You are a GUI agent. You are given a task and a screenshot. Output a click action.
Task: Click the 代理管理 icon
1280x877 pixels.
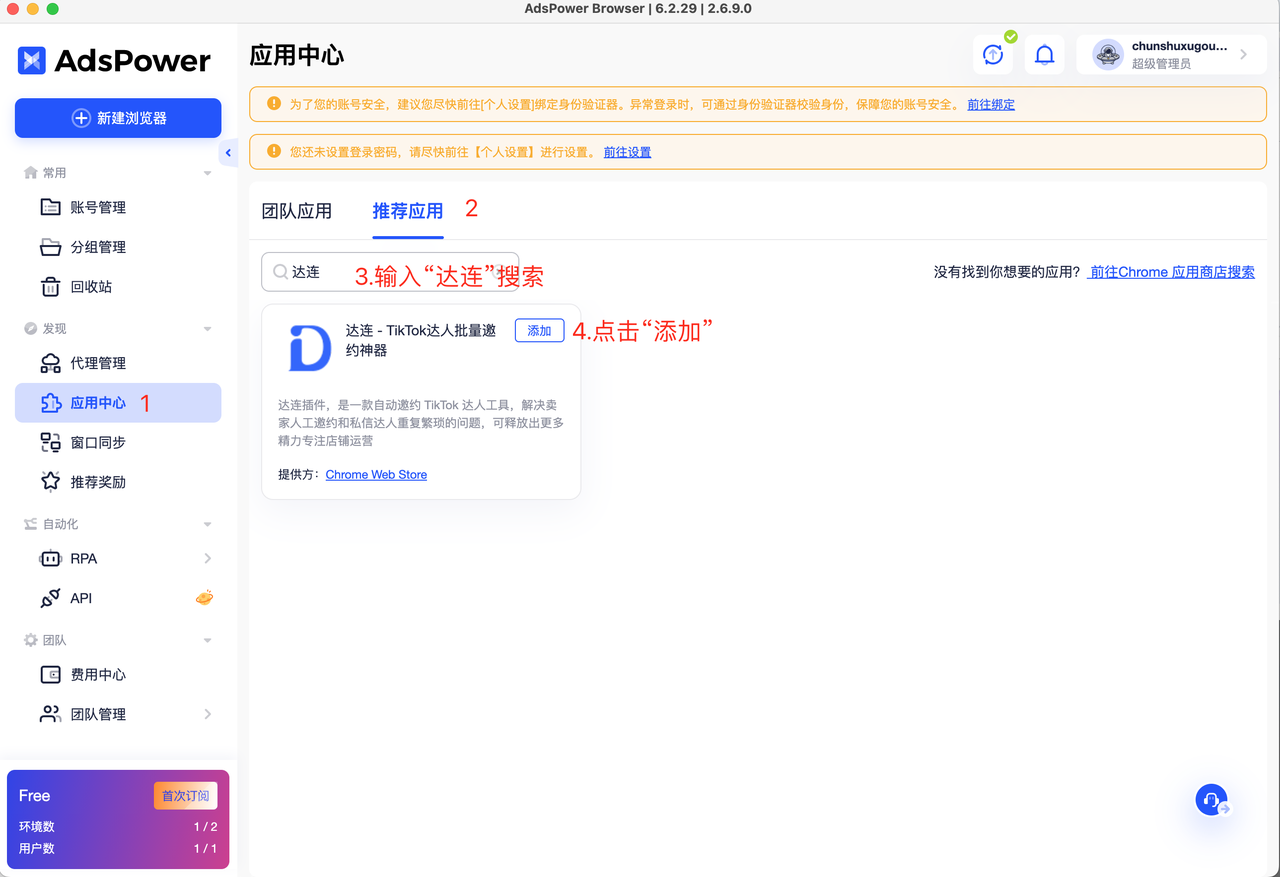click(x=50, y=363)
